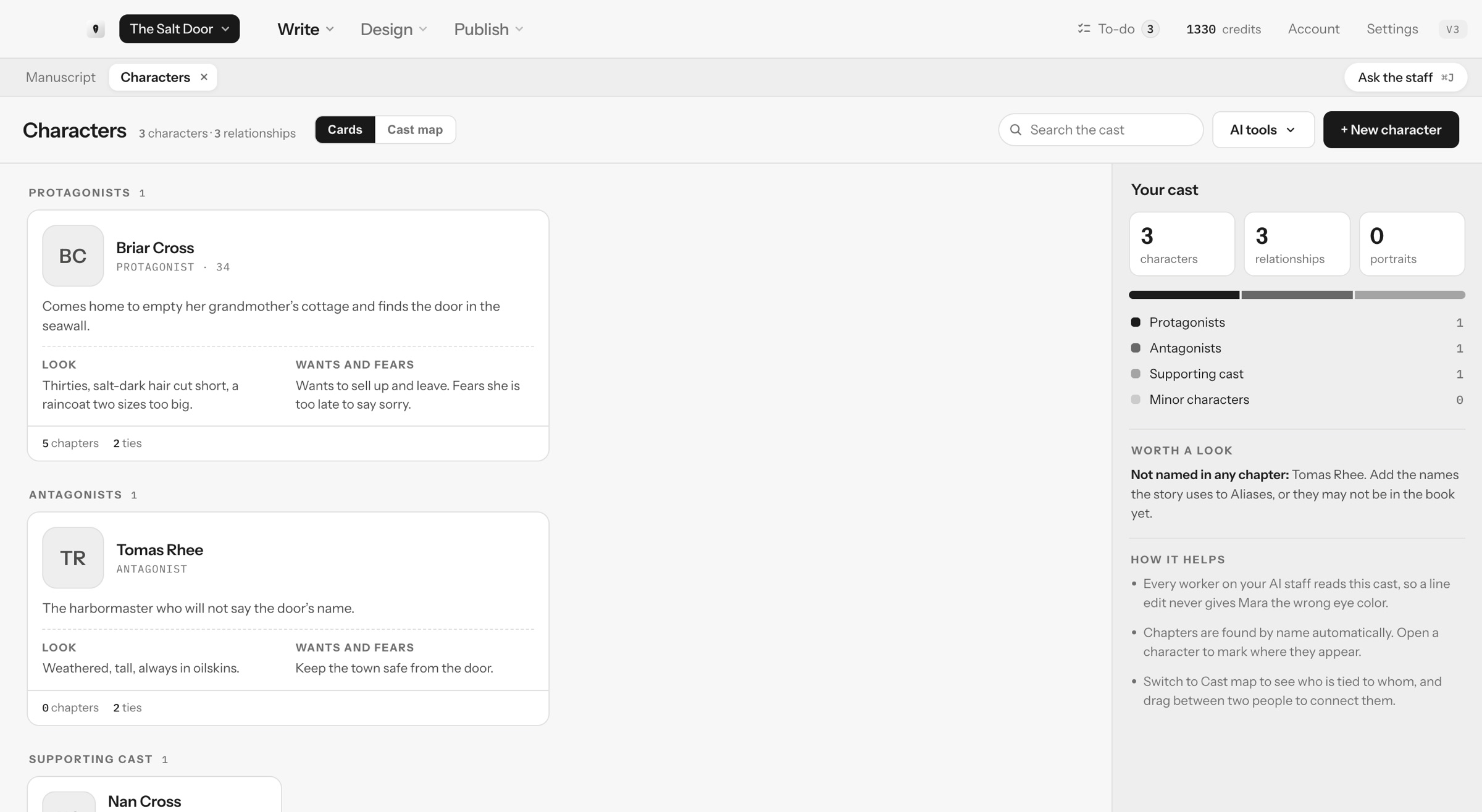
Task: Click "2 ties" on Briar Cross card
Action: [x=127, y=443]
